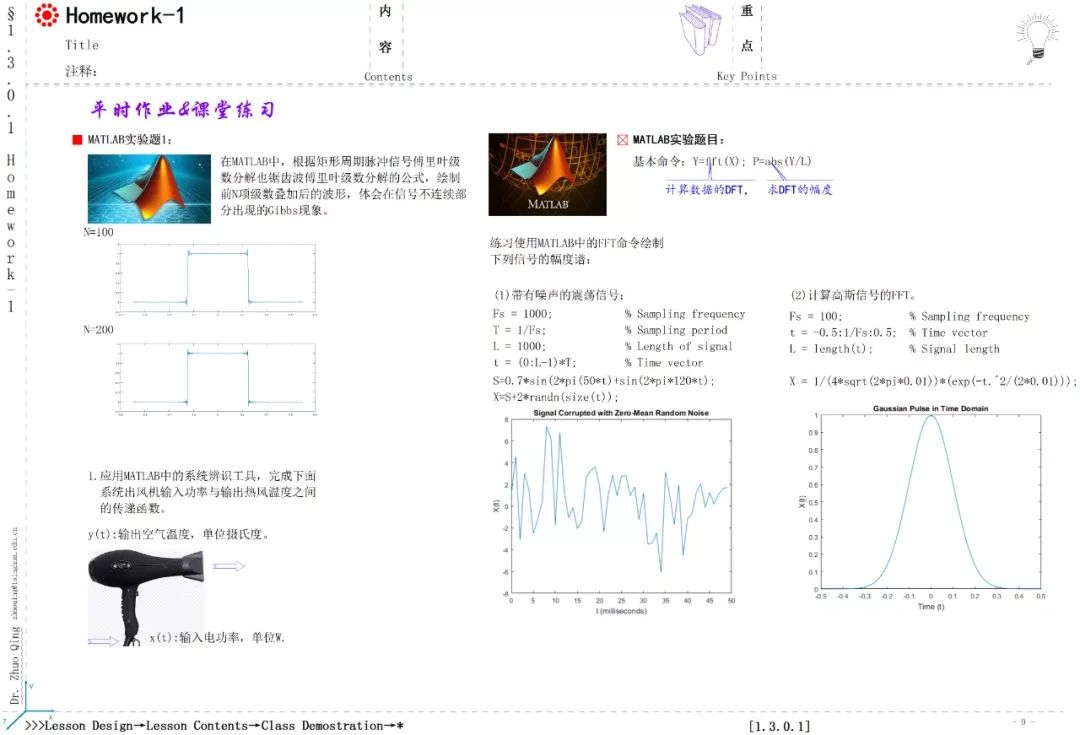The height and width of the screenshot is (735, 1080).
Task: Click the hair dryer picture
Action: pos(146,597)
